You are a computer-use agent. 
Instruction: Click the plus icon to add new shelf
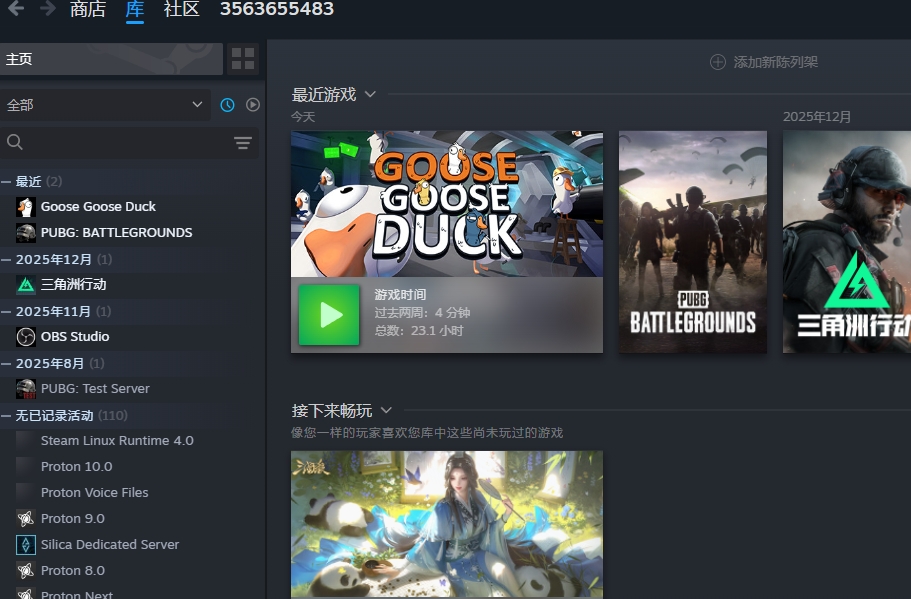717,62
